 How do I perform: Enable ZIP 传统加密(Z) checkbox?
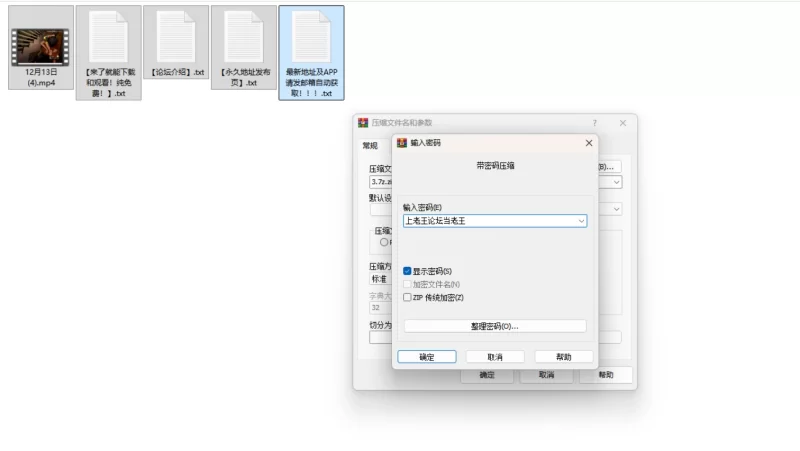[x=407, y=297]
